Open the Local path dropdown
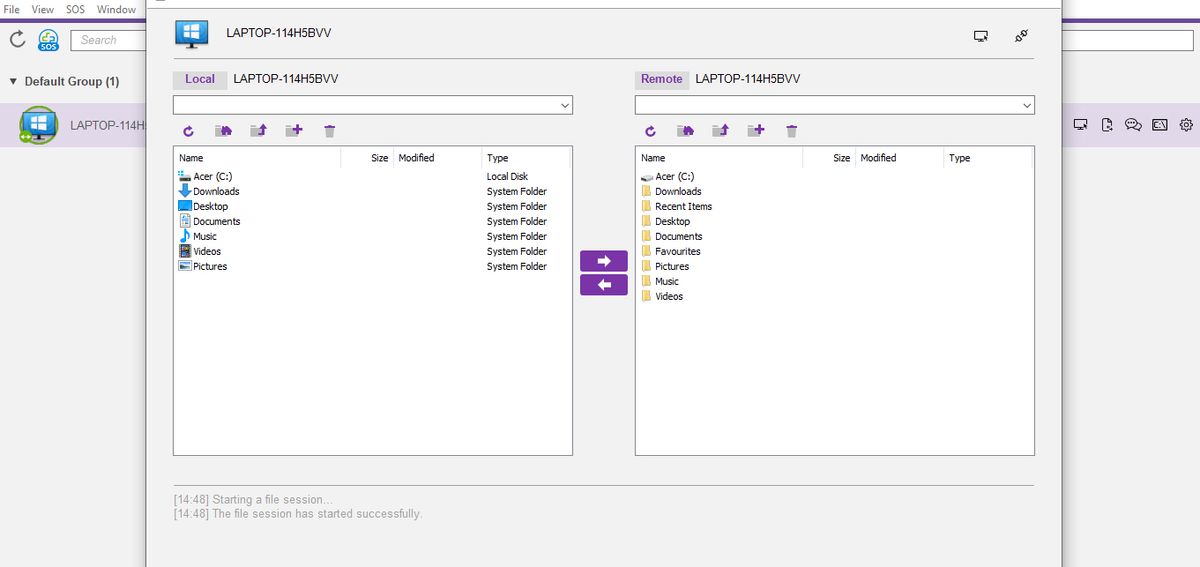 click(565, 105)
